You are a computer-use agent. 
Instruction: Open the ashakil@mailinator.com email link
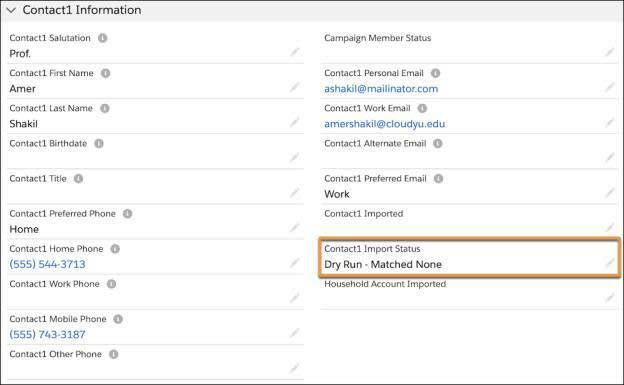tap(381, 89)
